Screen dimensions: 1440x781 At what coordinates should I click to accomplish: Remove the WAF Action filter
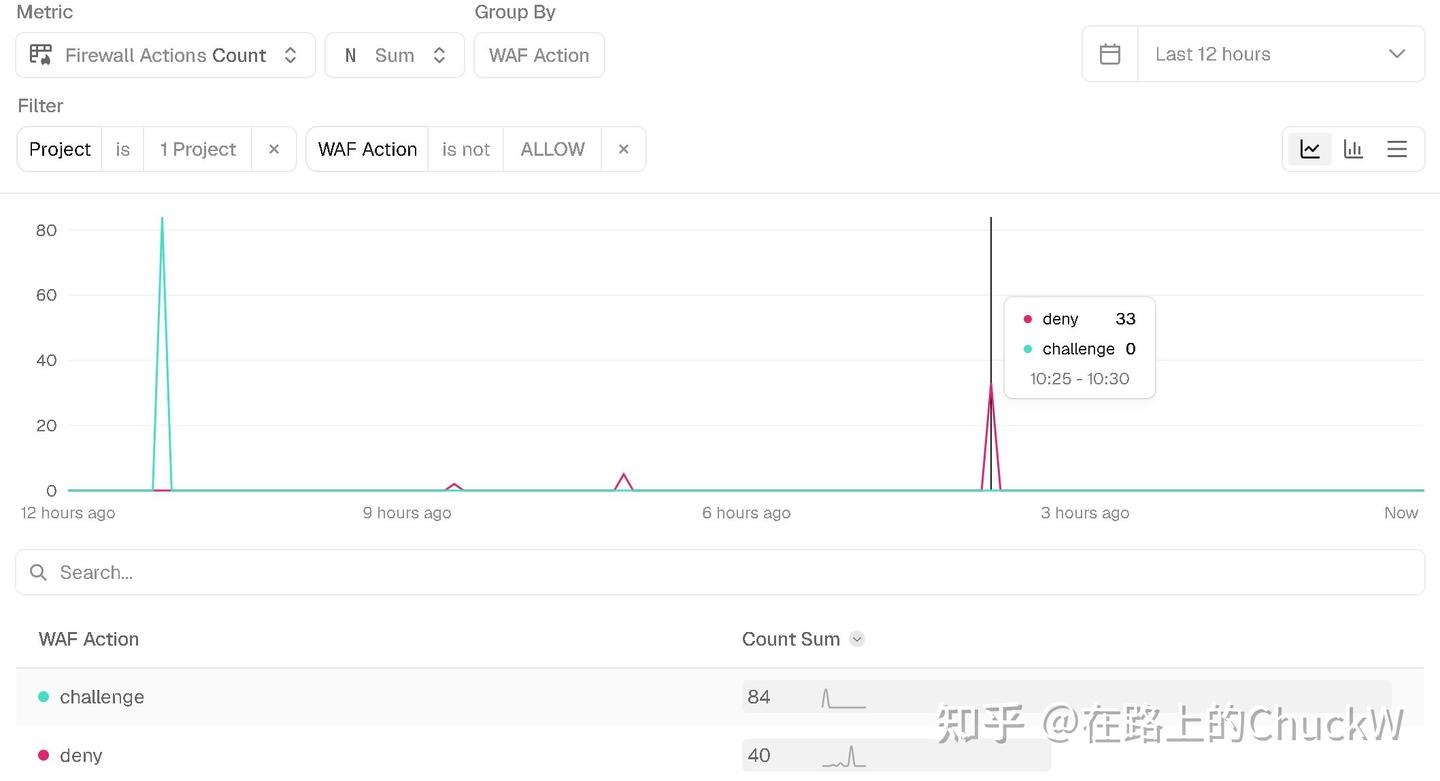coord(623,149)
